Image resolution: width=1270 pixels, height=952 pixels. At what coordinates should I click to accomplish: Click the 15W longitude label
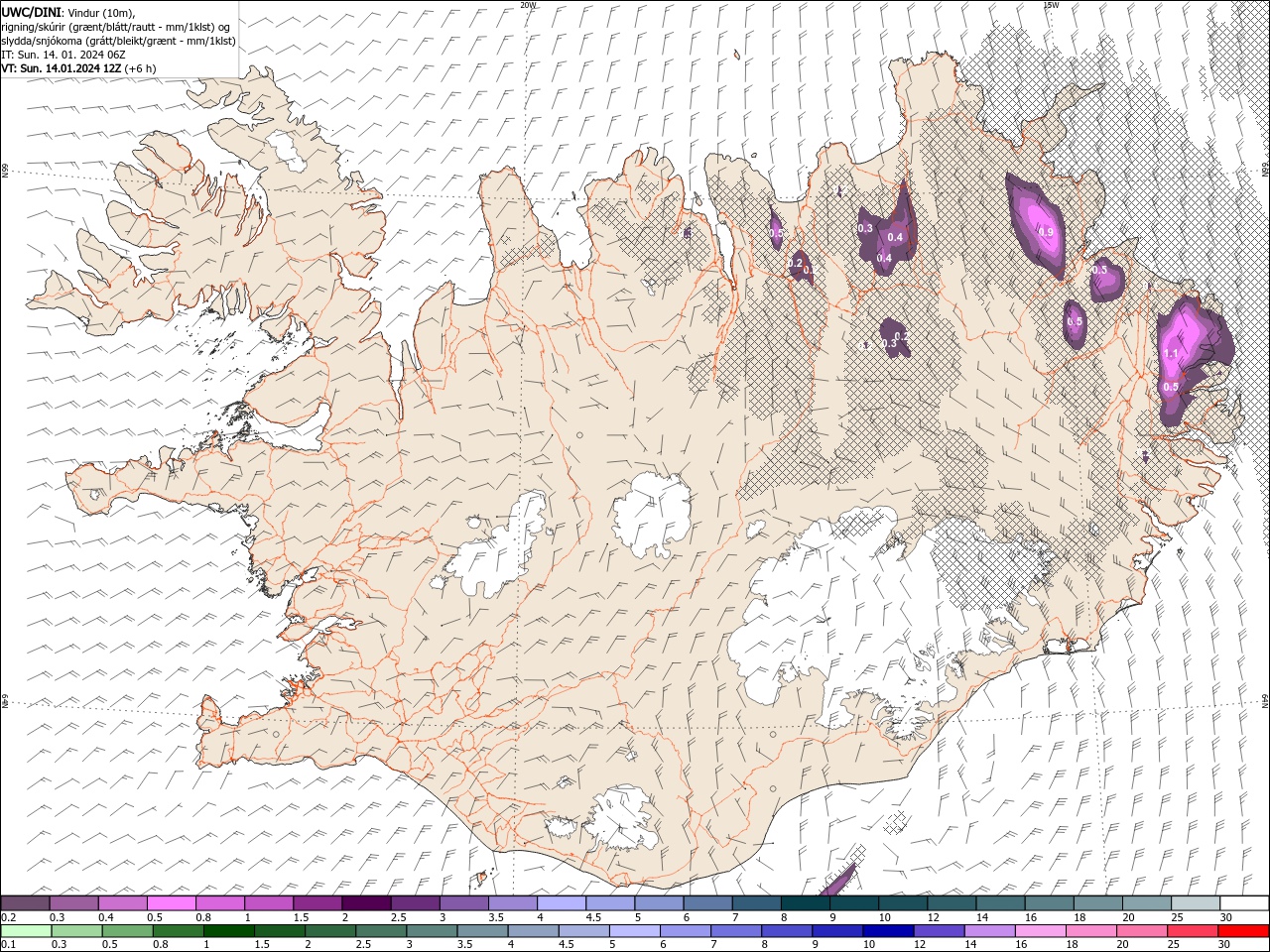click(x=1051, y=5)
